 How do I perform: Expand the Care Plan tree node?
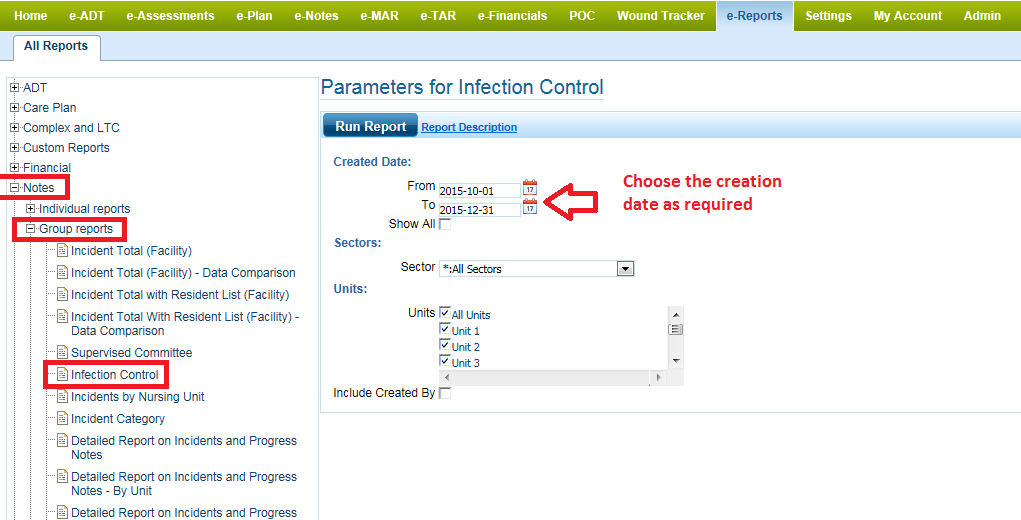15,108
